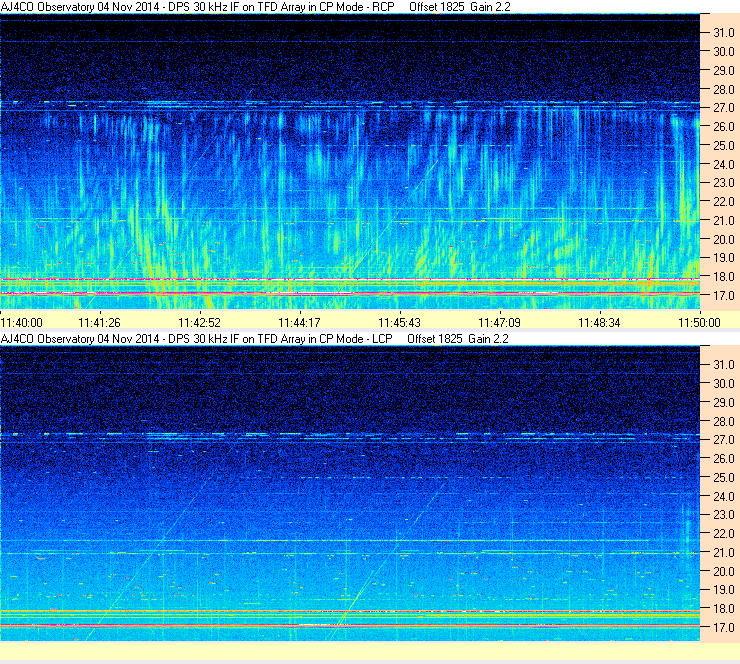Click the 28.0 frequency label in RCP panel
Screen dimensions: 740x664
point(724,90)
